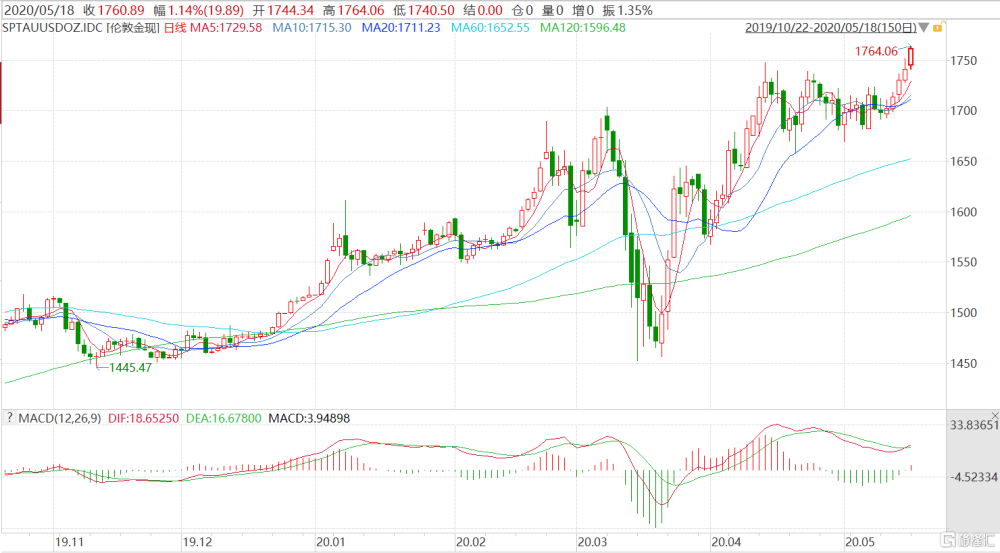Click the 20.04 date axis label
Image resolution: width=1000 pixels, height=553 pixels.
coord(726,542)
